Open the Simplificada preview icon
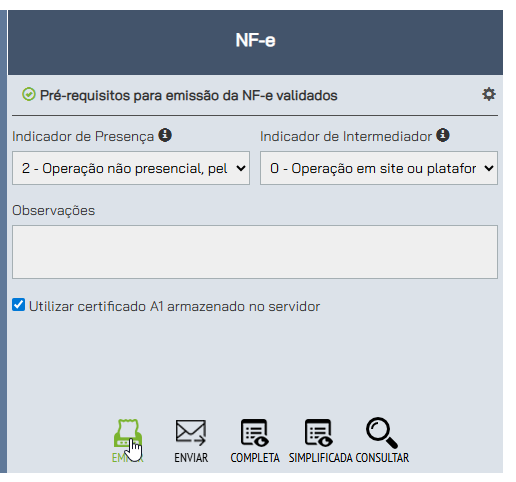Viewport: 516px width, 482px height. [x=319, y=433]
